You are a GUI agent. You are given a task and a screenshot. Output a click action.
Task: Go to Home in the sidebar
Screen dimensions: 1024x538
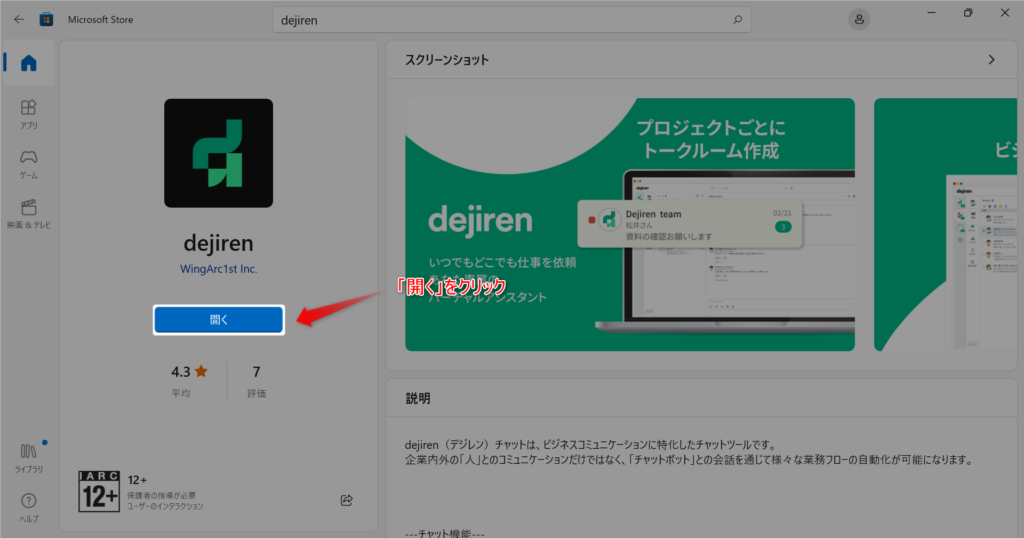pyautogui.click(x=28, y=63)
